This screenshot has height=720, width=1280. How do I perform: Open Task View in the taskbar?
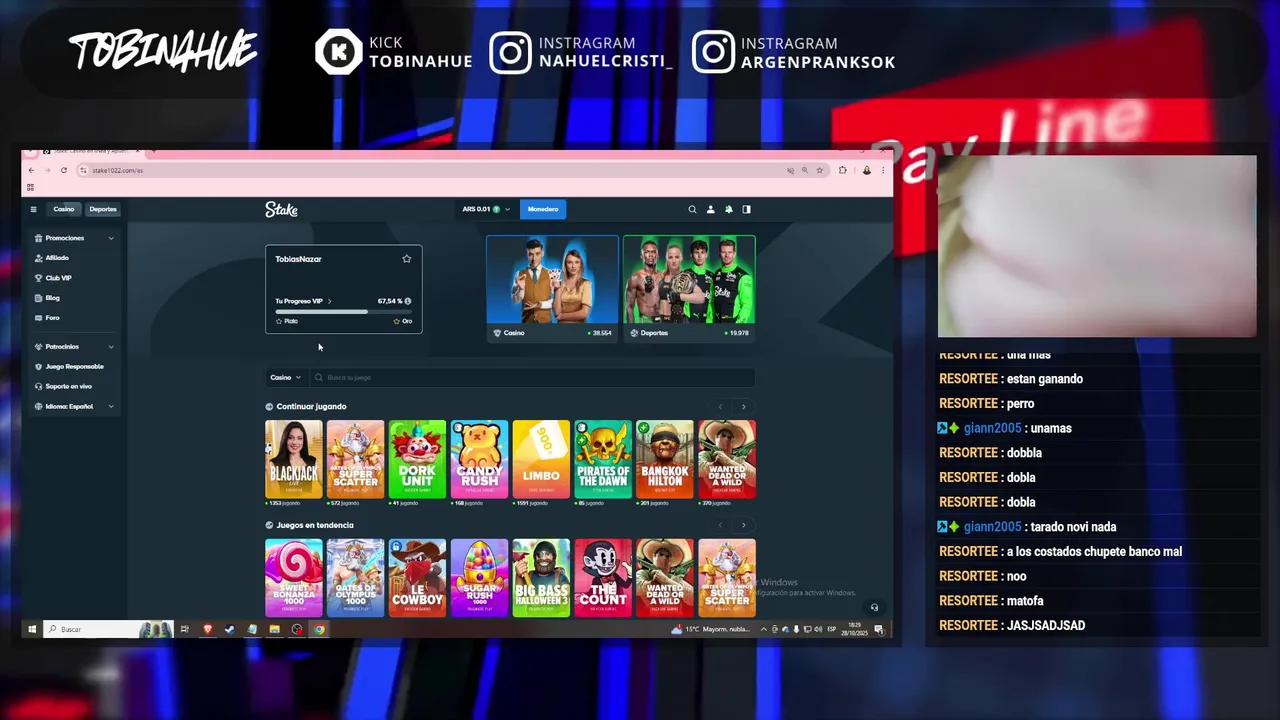(x=184, y=629)
